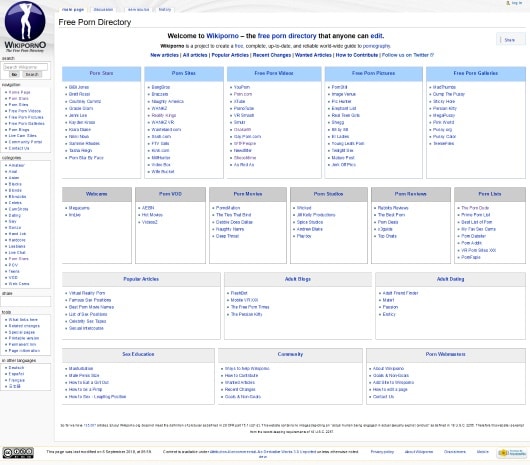The image size is (530, 465).
Task: Open Home Page in the navigation sidebar
Action: (19, 92)
